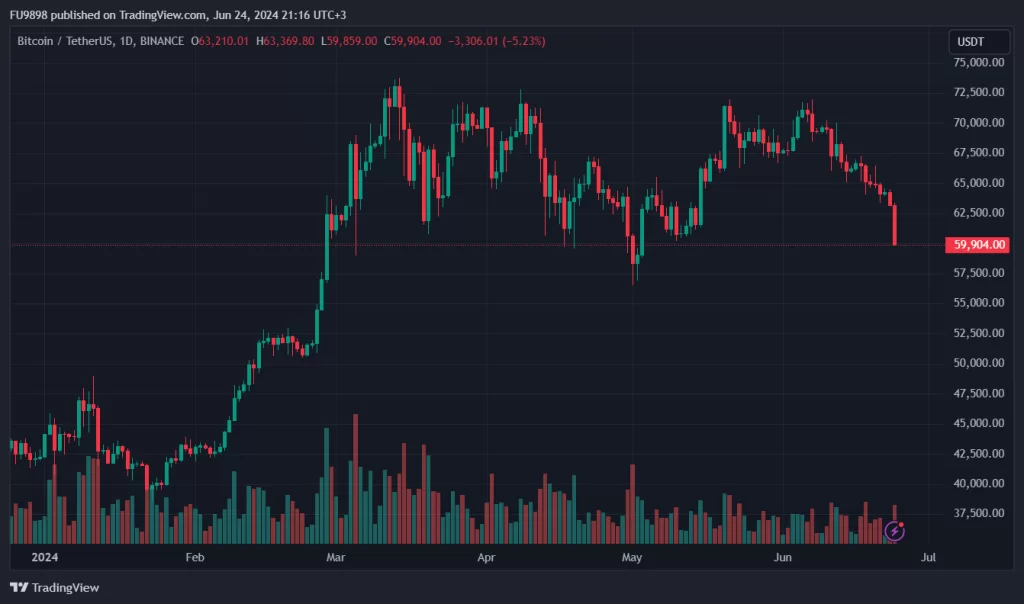Click the 75,000.00 price scale label
Image resolution: width=1024 pixels, height=604 pixels.
979,62
